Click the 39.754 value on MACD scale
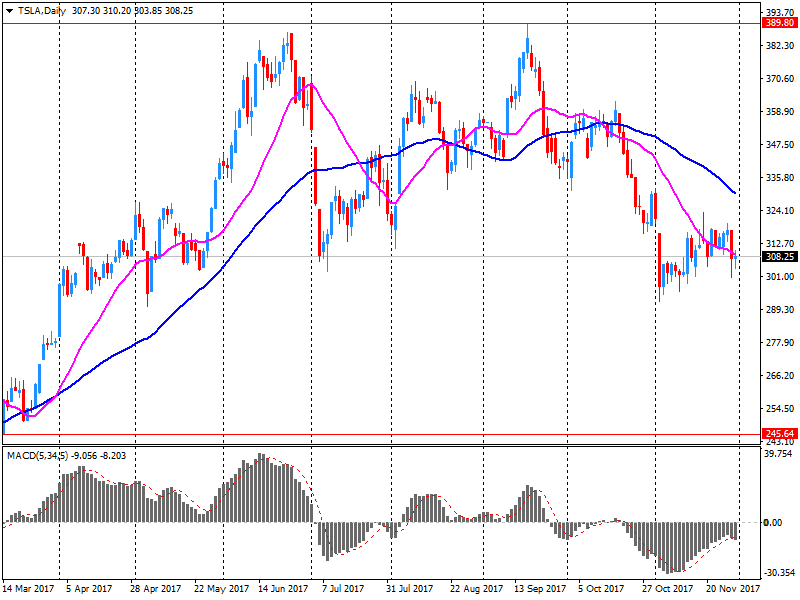The image size is (800, 600). point(777,452)
